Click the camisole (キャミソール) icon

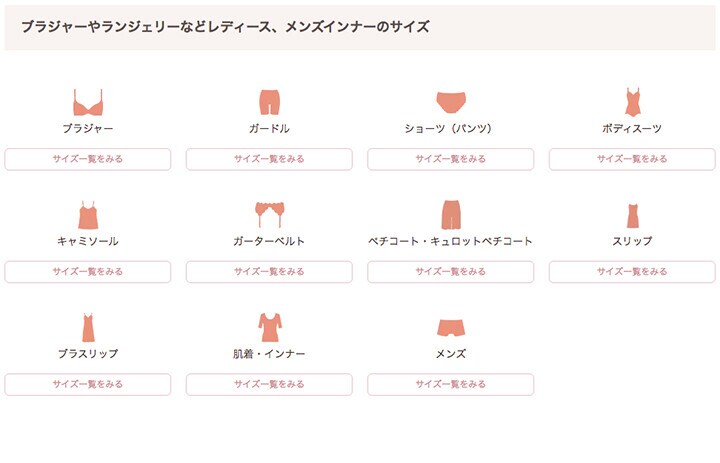pyautogui.click(x=88, y=215)
